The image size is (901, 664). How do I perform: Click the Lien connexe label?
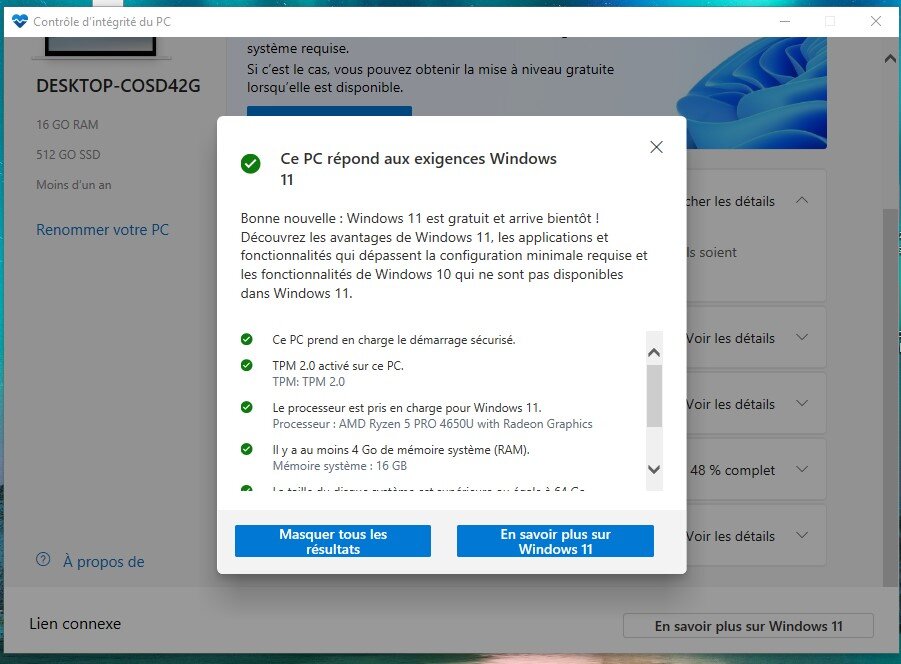pos(75,624)
